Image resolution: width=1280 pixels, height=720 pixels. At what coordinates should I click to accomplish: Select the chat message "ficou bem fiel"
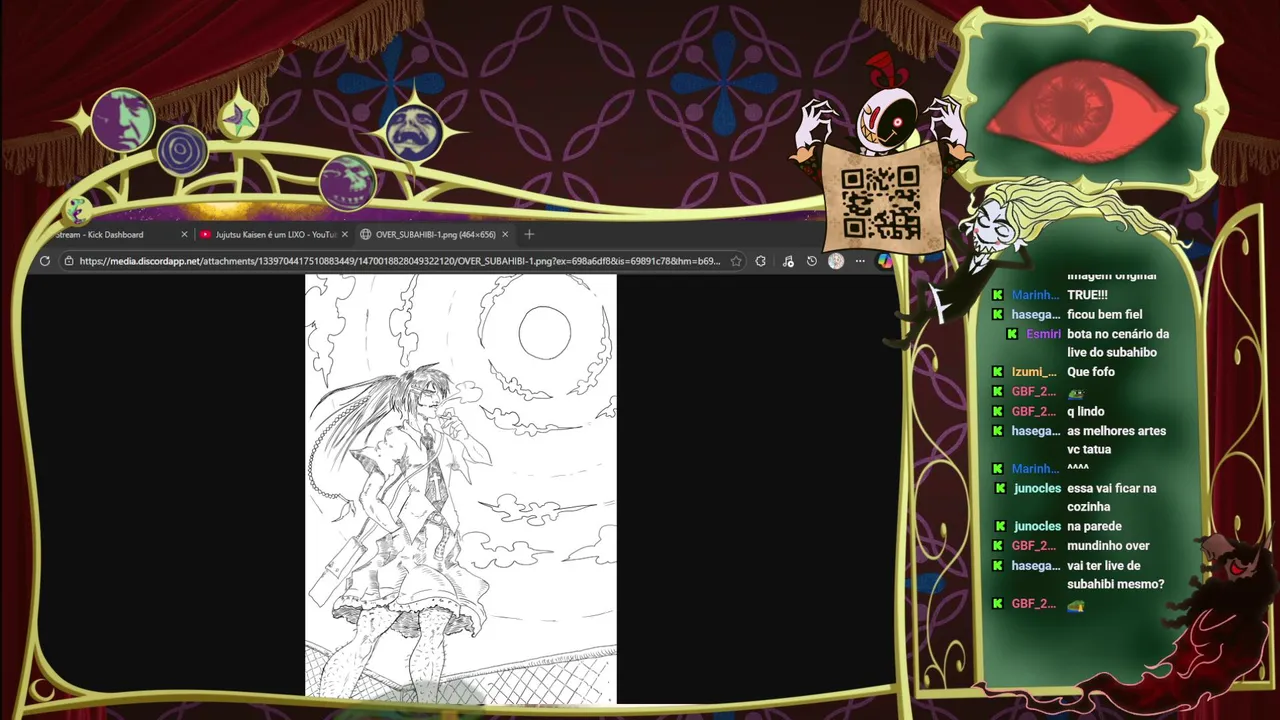point(1104,314)
